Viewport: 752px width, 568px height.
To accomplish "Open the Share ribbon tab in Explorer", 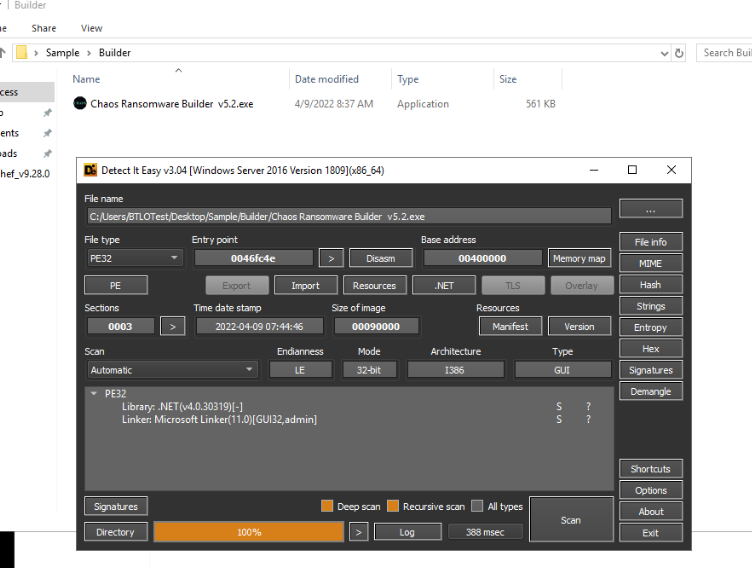I will (44, 28).
